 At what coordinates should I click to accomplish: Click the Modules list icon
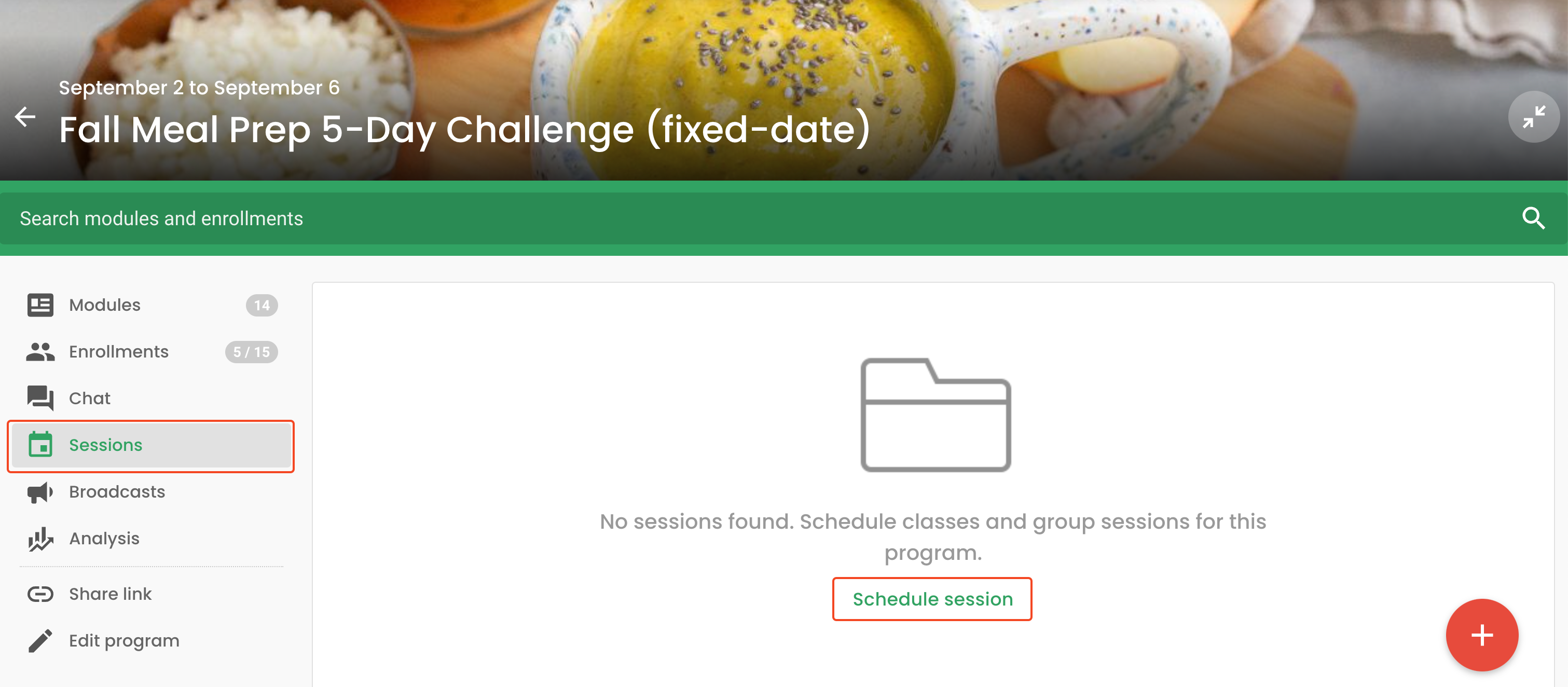(x=40, y=305)
